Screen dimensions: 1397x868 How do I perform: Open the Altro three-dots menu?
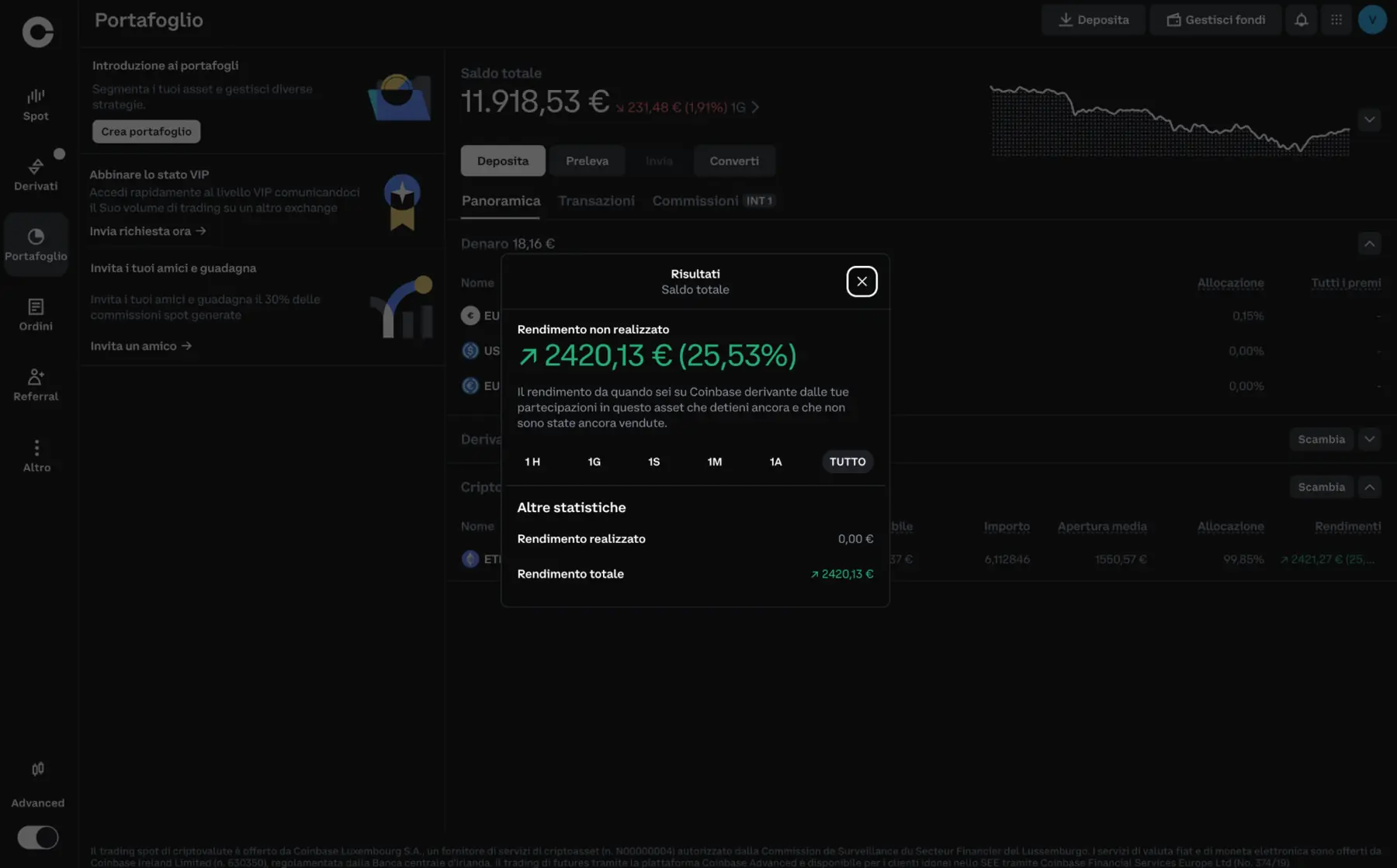[x=36, y=455]
